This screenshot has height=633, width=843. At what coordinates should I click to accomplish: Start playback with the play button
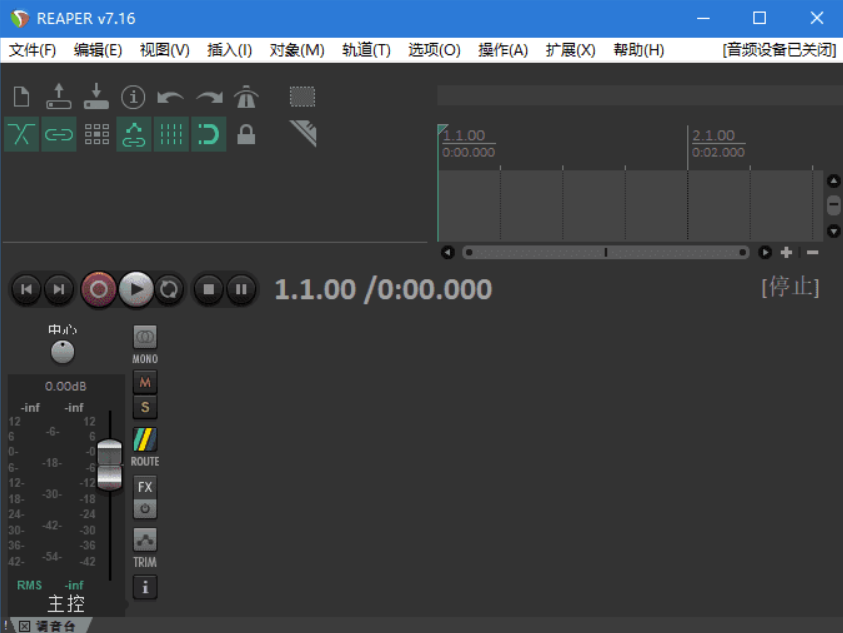click(136, 289)
